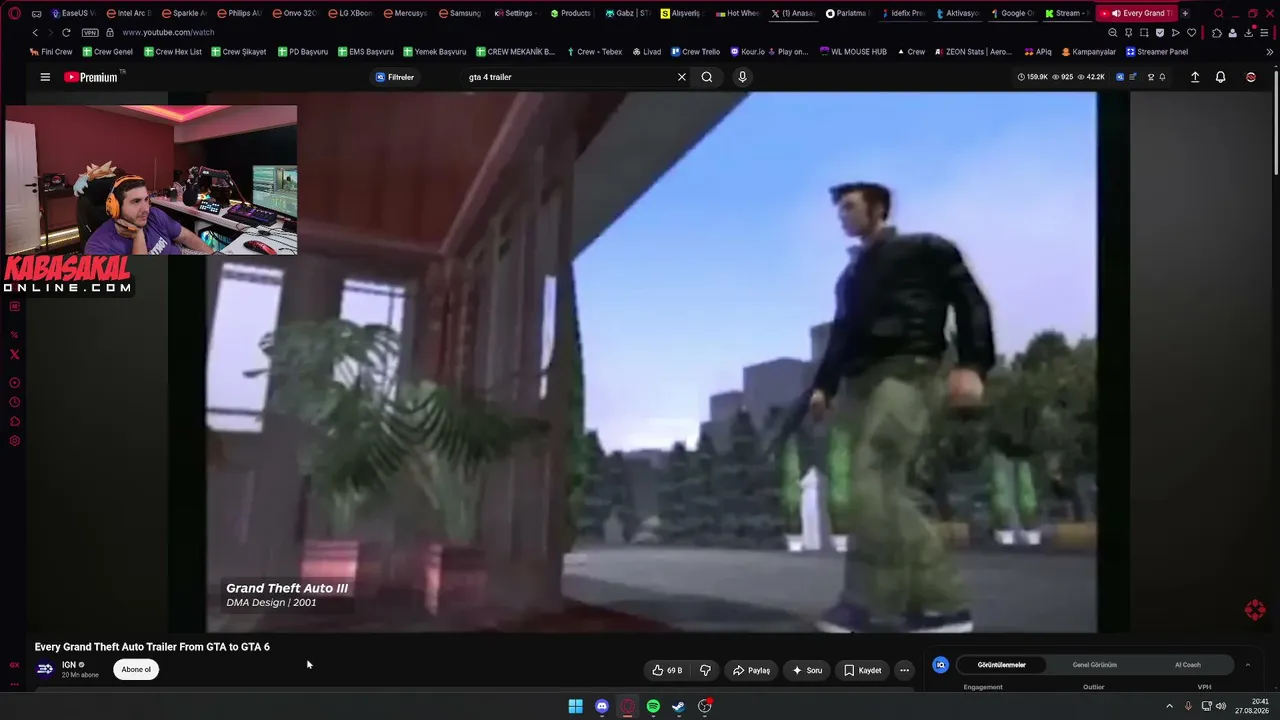This screenshot has height=720, width=1280.
Task: Switch to the Every Grand Theft browser tab
Action: (x=1137, y=13)
